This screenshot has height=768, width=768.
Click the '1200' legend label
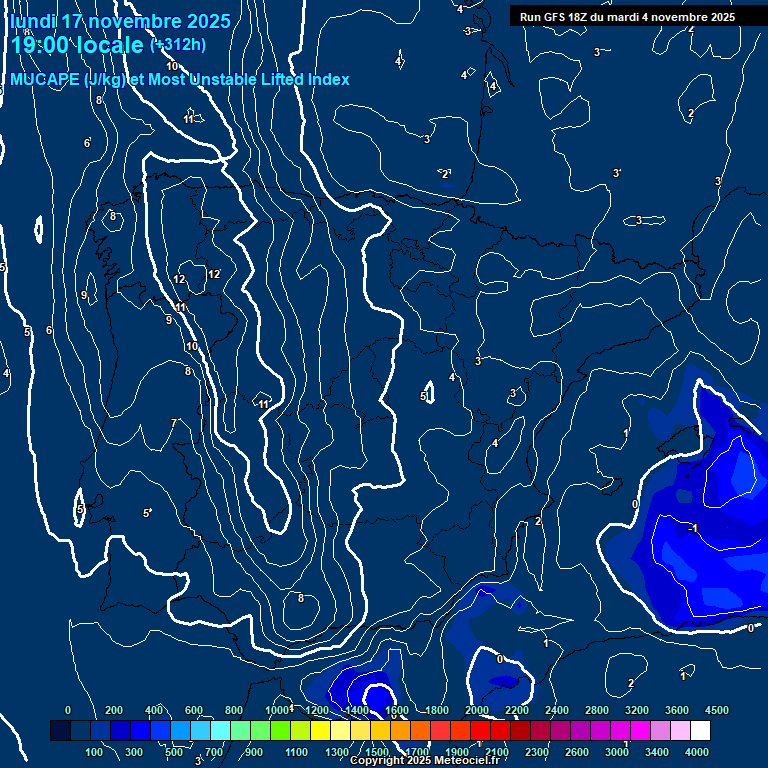(x=317, y=710)
